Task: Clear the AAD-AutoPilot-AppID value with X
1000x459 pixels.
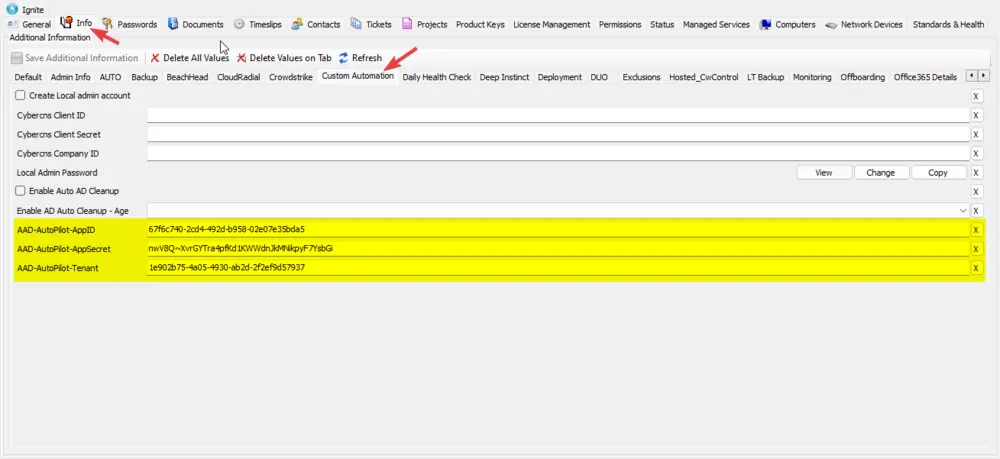Action: pos(976,230)
